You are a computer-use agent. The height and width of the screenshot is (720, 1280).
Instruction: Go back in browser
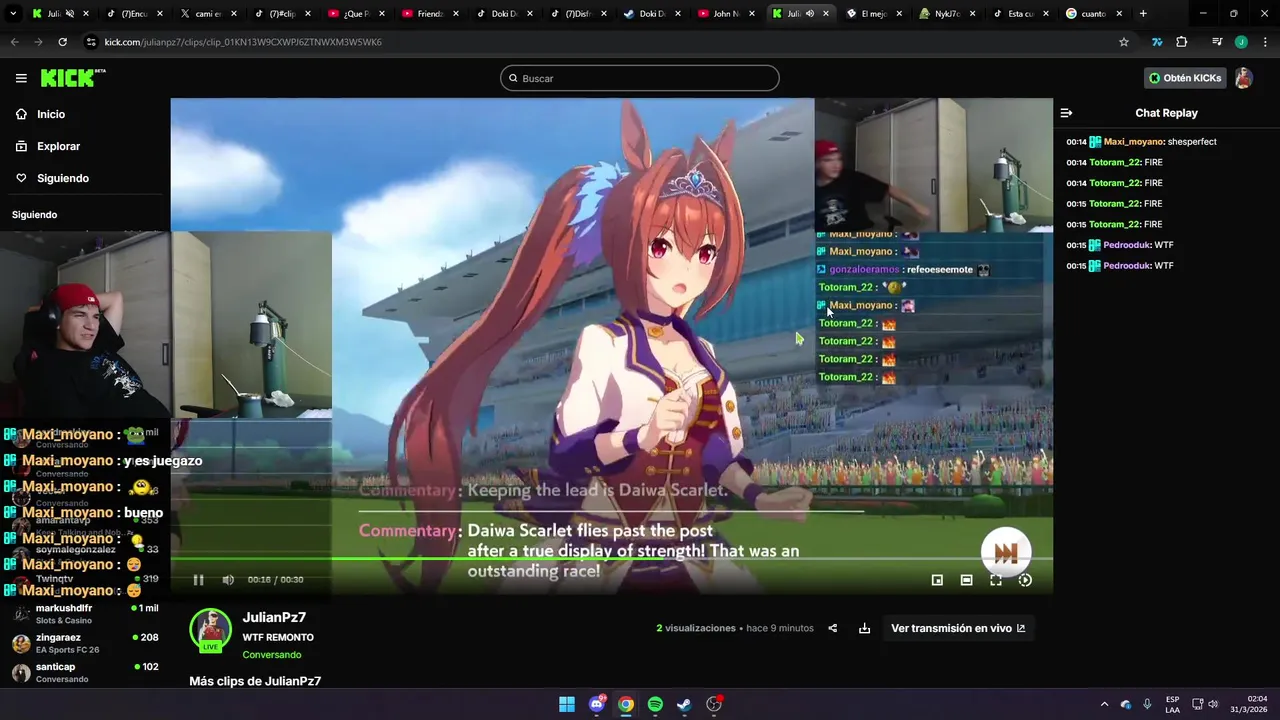pos(14,42)
